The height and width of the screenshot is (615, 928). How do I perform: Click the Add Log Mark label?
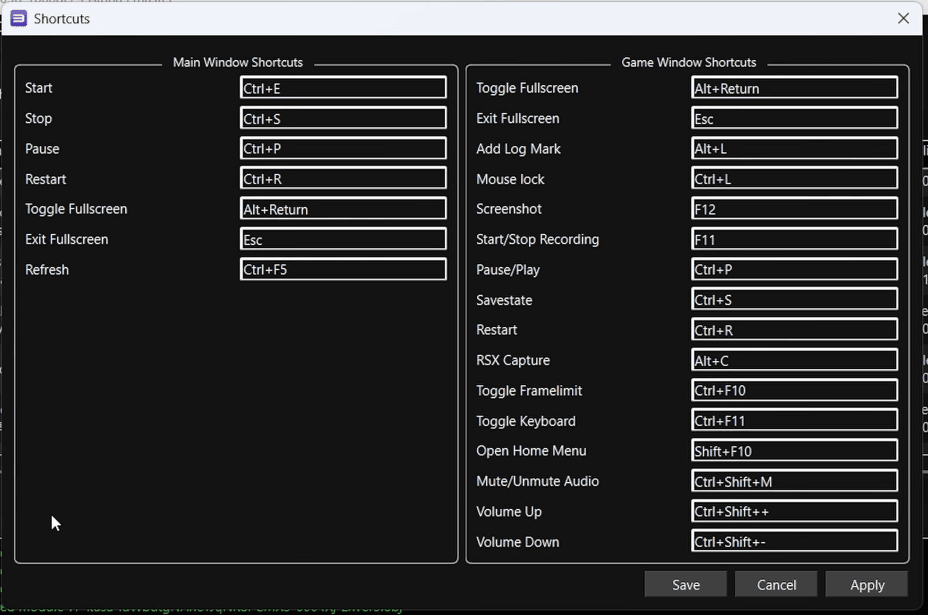click(518, 149)
